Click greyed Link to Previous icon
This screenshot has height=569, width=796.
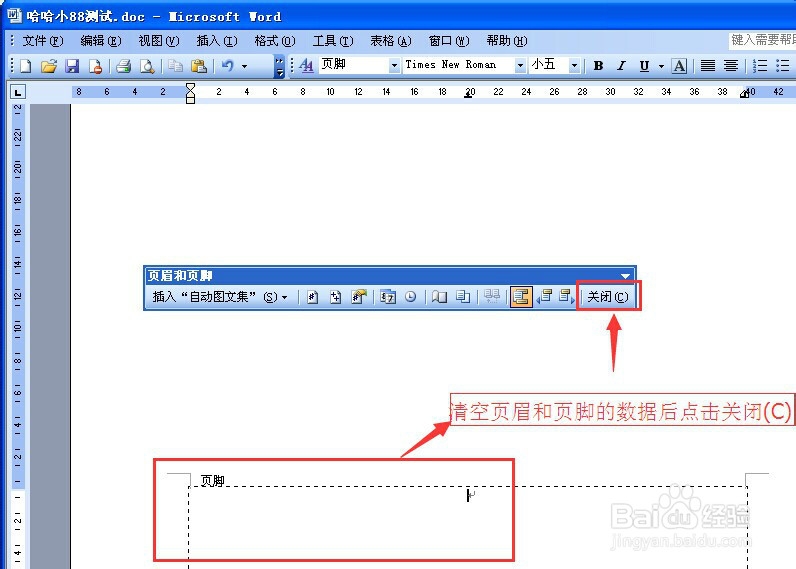coord(492,296)
